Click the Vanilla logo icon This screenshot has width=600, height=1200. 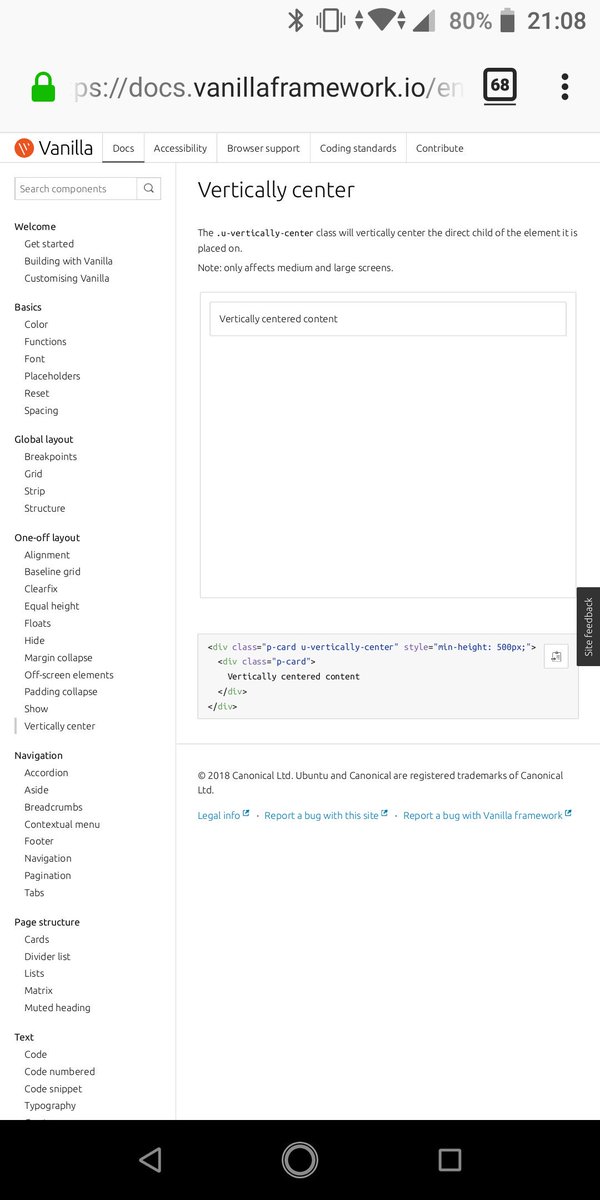coord(24,148)
